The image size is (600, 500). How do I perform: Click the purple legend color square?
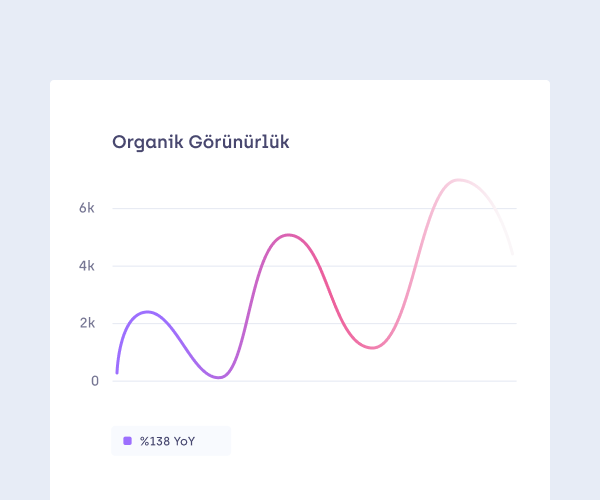(x=127, y=440)
